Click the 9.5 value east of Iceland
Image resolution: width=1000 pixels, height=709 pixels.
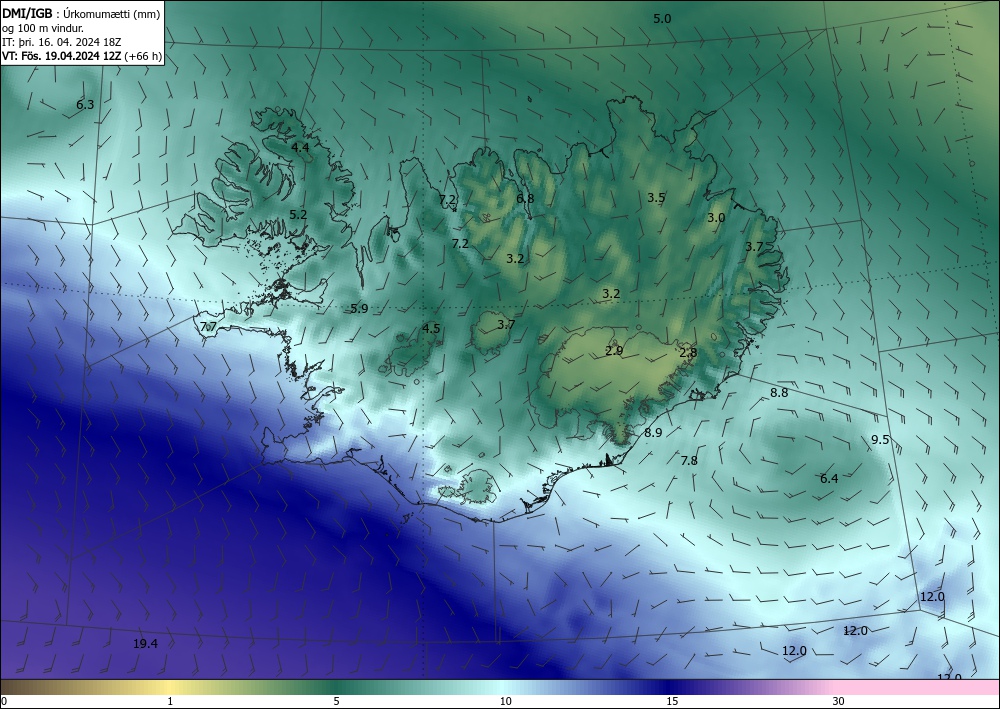(880, 439)
